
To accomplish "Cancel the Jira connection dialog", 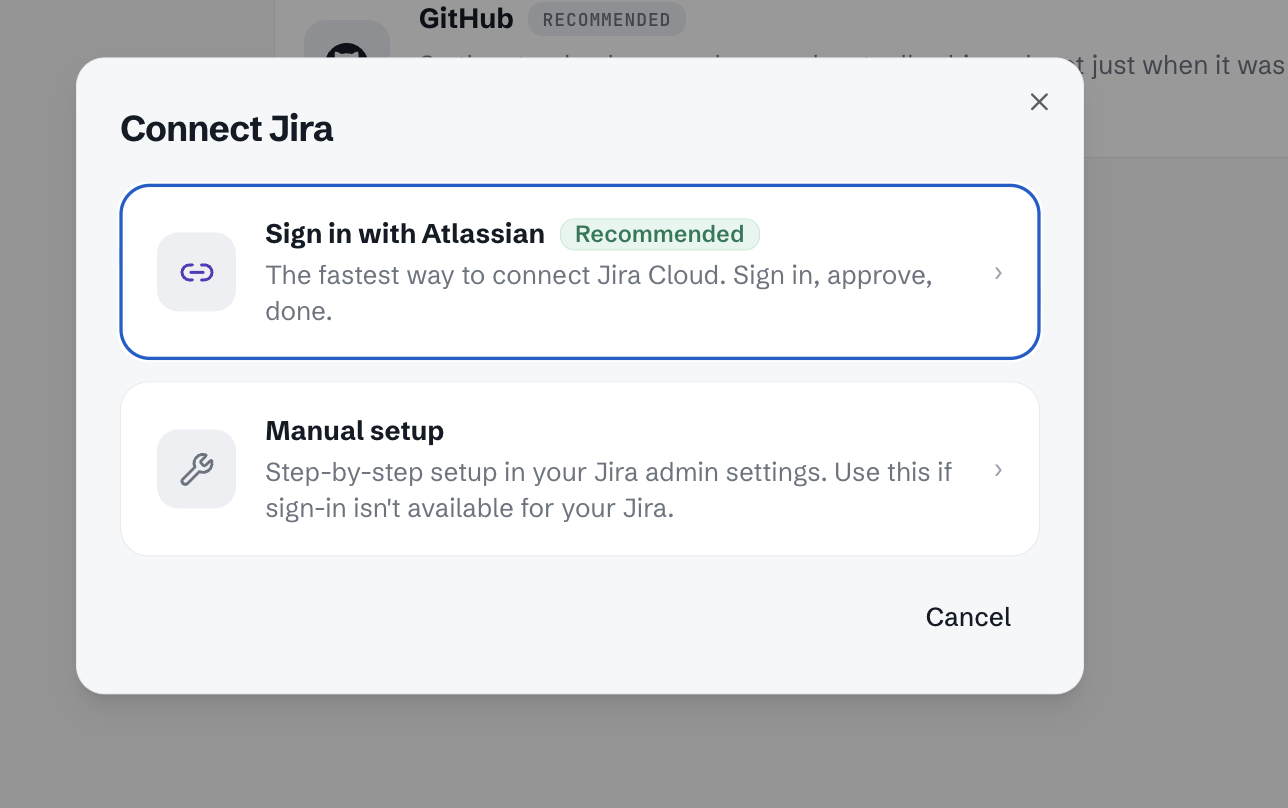I will 968,617.
